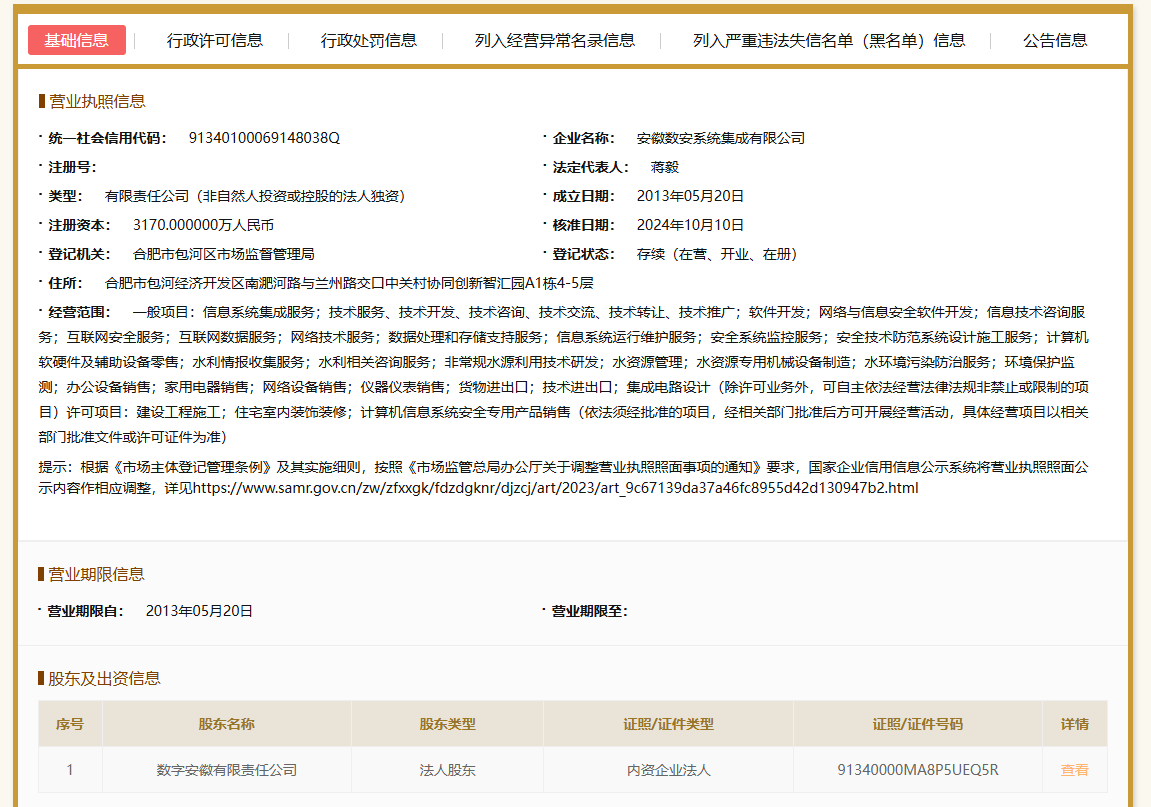
Task: Click registered capital 3170.000000万人民币
Action: (203, 225)
